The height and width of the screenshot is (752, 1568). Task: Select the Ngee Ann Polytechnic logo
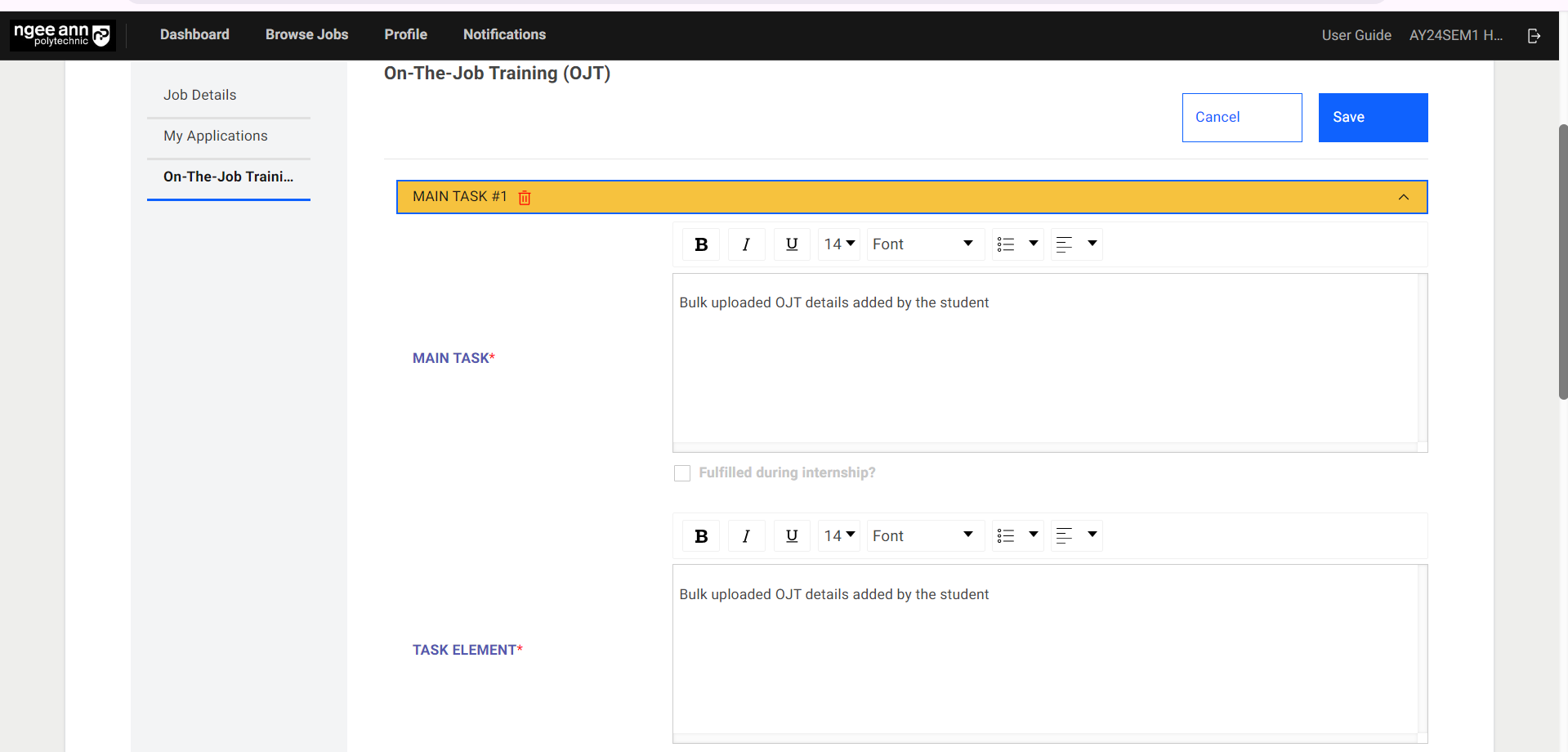point(61,35)
